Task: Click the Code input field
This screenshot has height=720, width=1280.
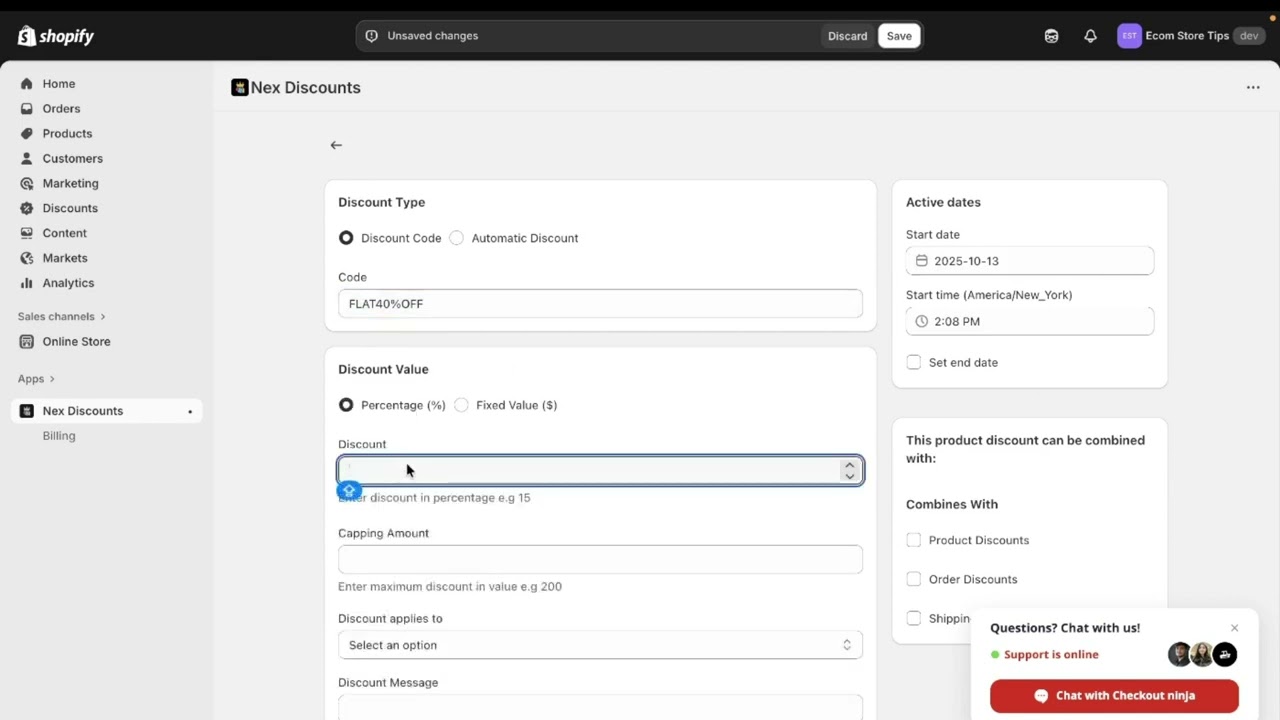Action: tap(600, 304)
